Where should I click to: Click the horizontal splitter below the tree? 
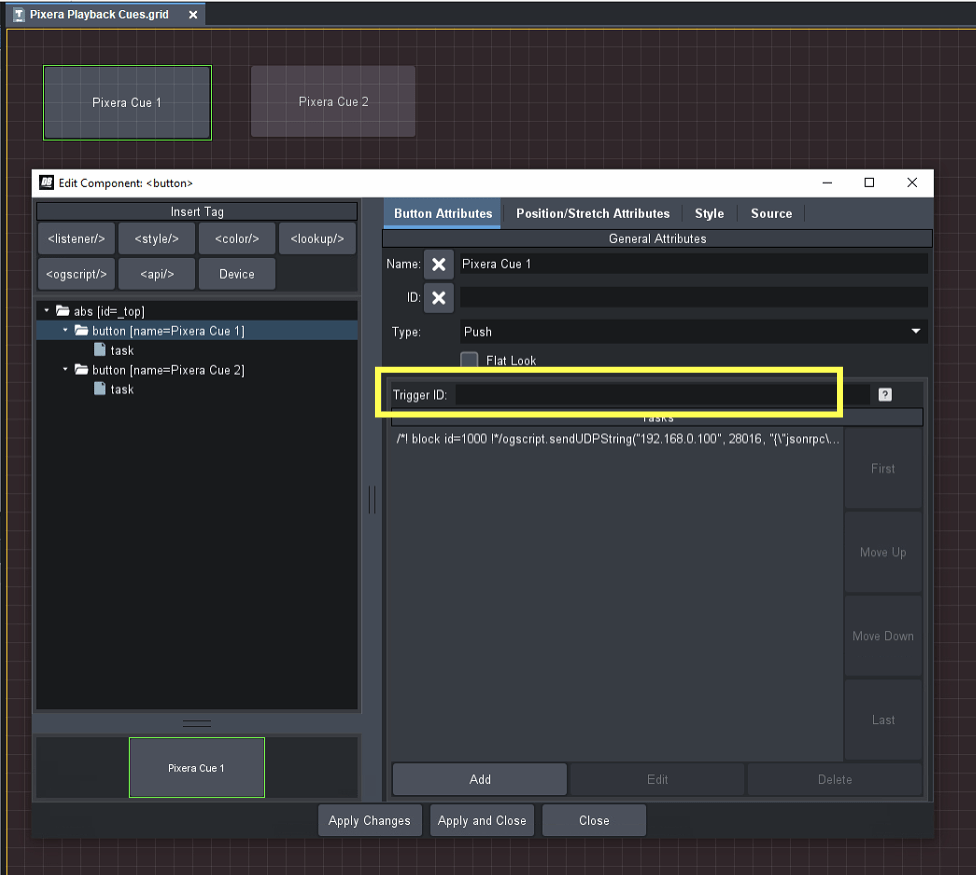[x=197, y=723]
